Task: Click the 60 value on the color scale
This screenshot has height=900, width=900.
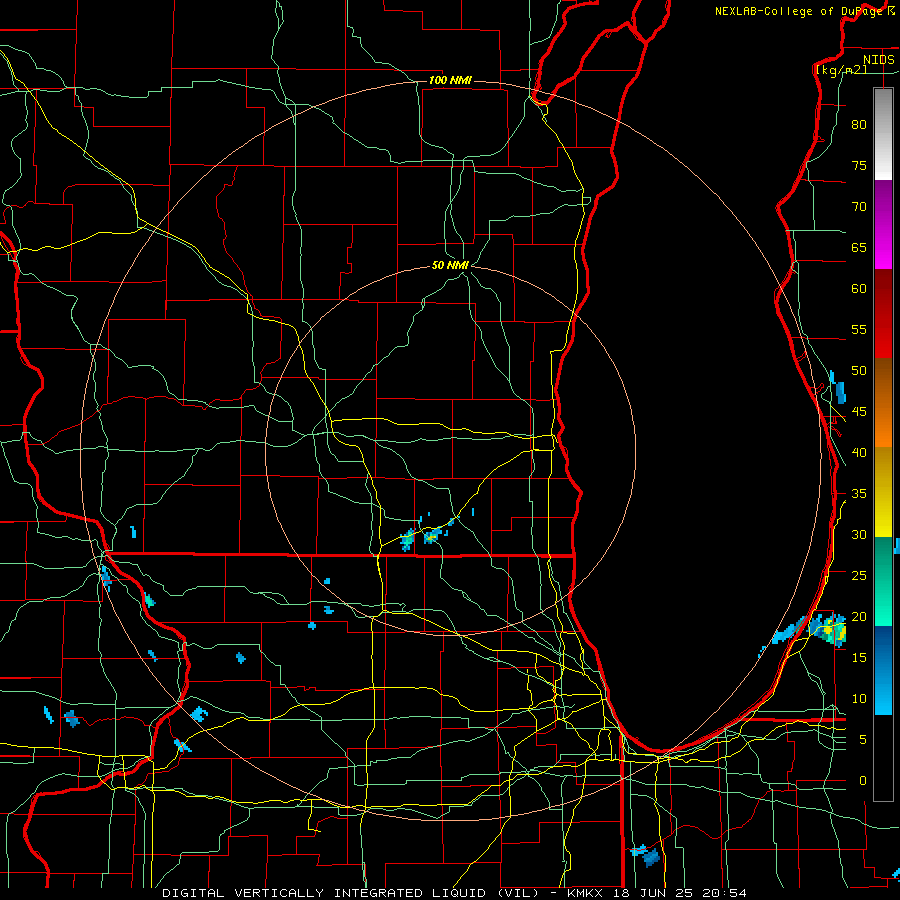Action: pyautogui.click(x=859, y=289)
